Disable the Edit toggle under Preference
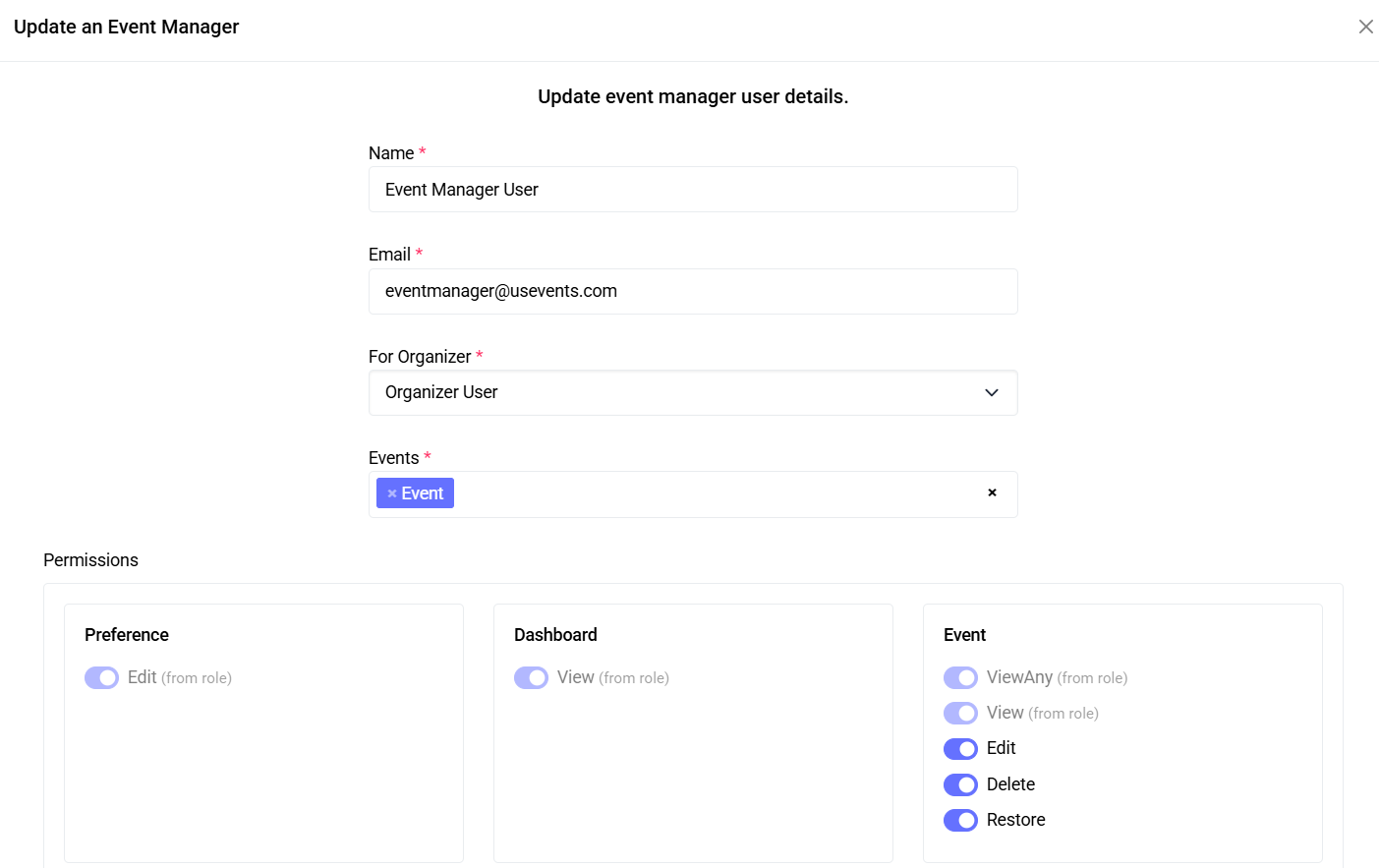Viewport: 1379px width, 868px height. coord(101,677)
